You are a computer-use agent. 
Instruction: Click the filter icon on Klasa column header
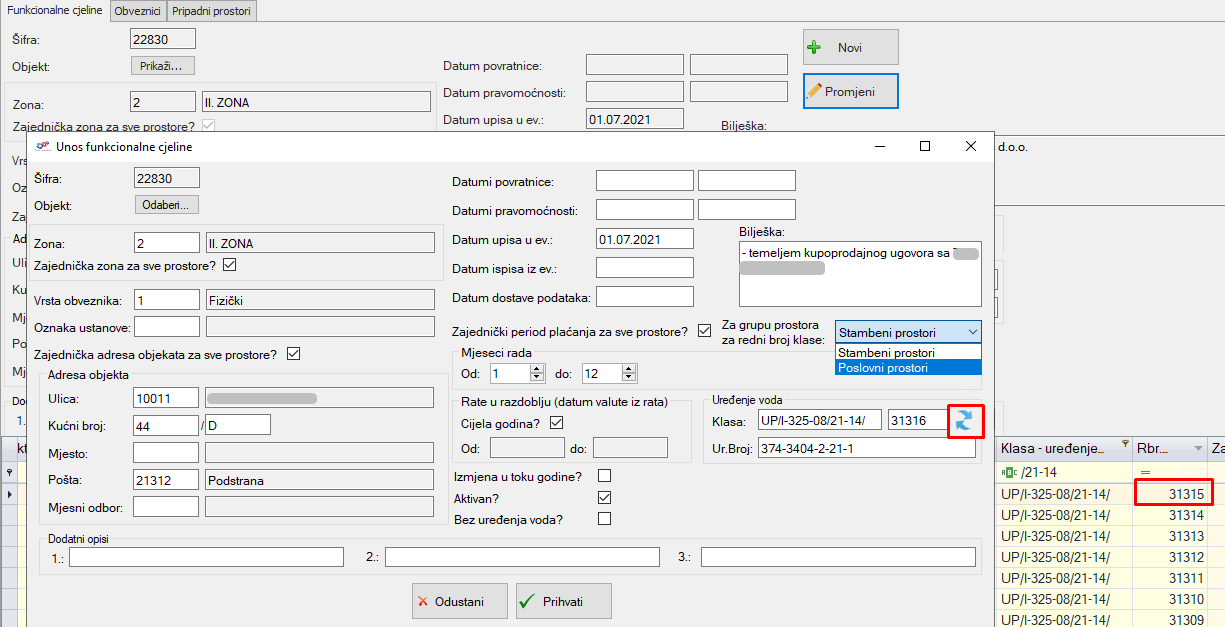tap(1124, 444)
